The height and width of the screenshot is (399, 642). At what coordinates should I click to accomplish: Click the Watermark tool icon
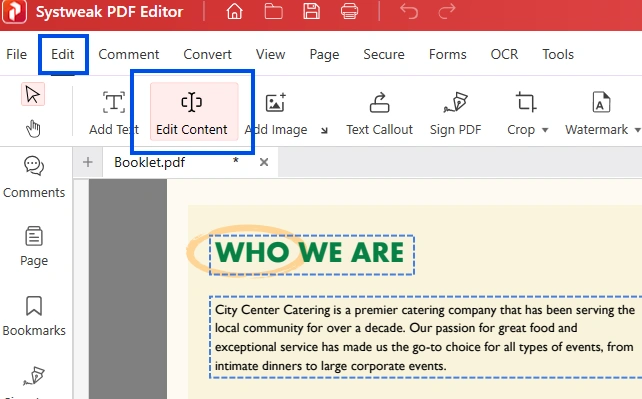pos(601,102)
